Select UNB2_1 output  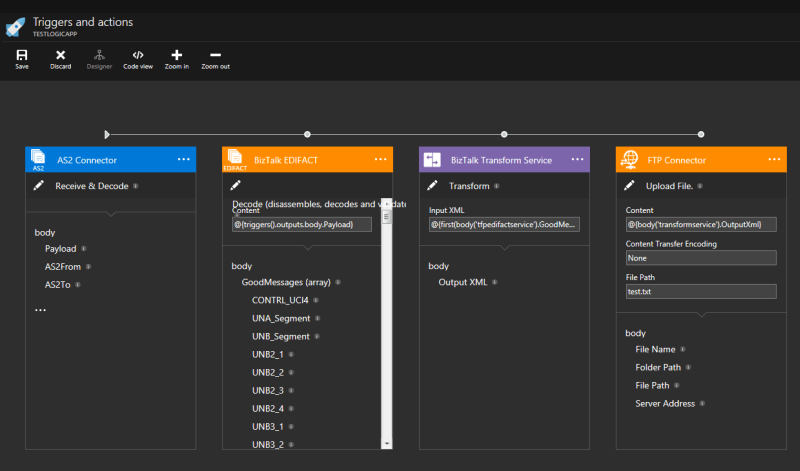click(x=268, y=354)
